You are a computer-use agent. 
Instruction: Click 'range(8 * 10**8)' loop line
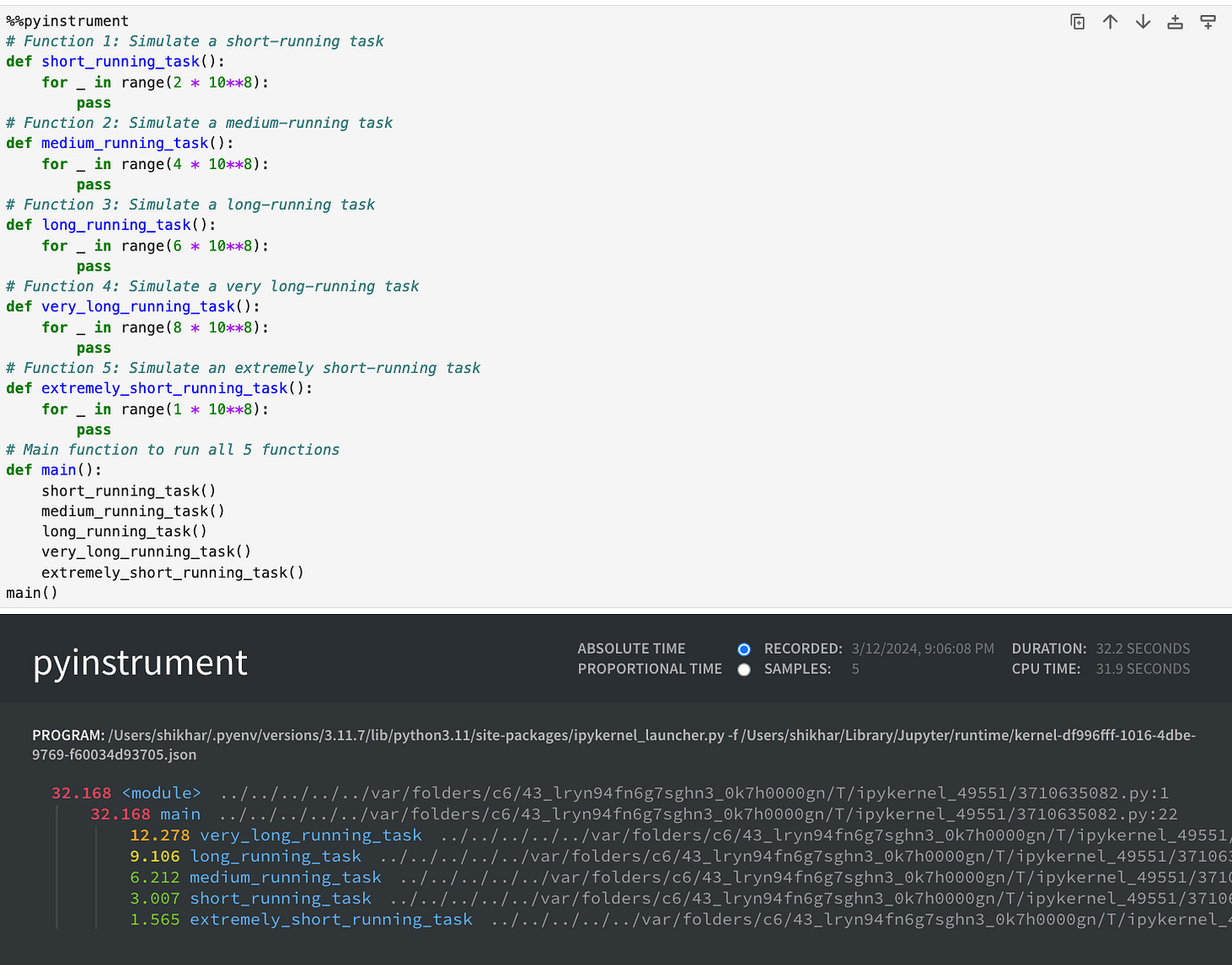156,328
